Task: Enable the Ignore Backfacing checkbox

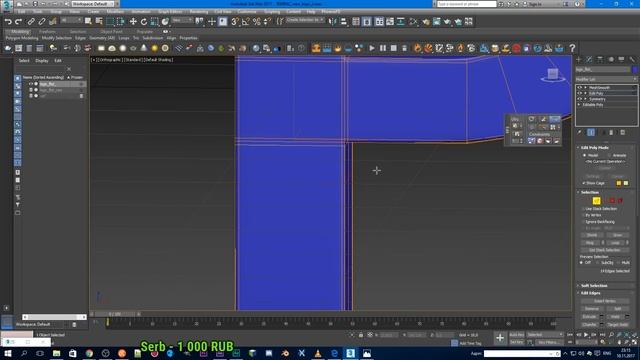Action: coord(584,222)
